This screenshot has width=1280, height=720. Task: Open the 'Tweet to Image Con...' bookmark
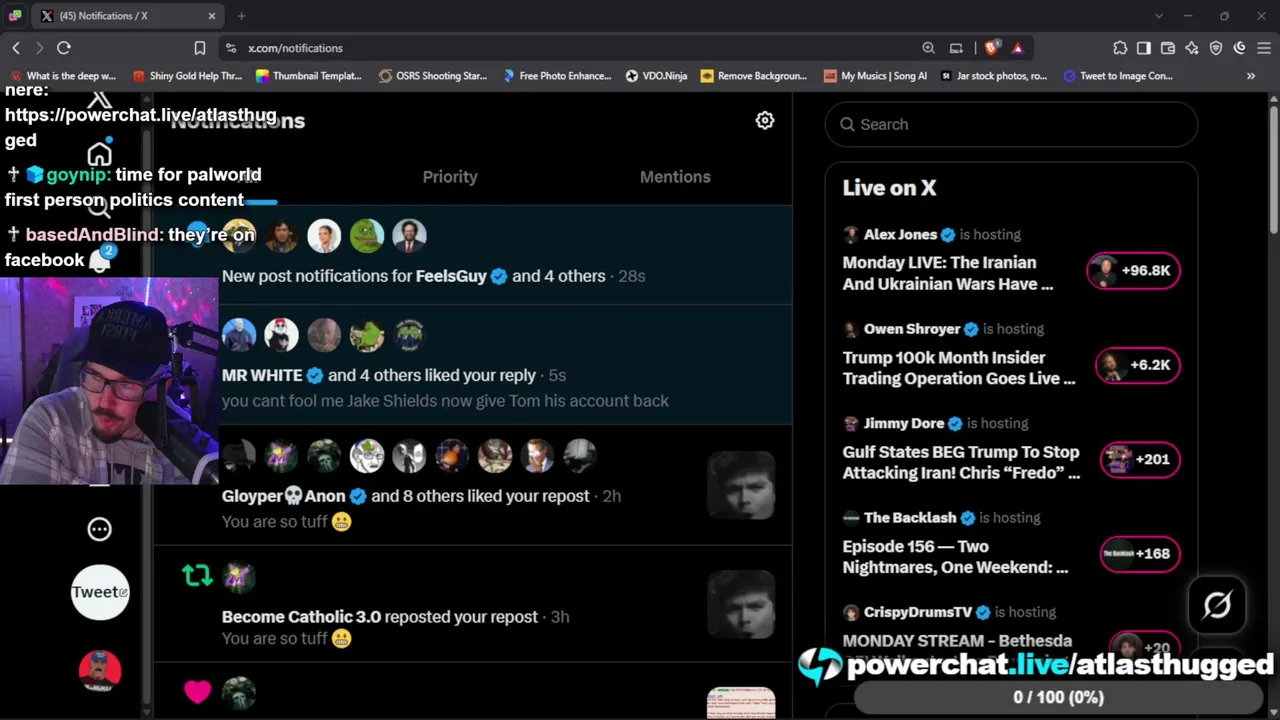[x=1118, y=76]
